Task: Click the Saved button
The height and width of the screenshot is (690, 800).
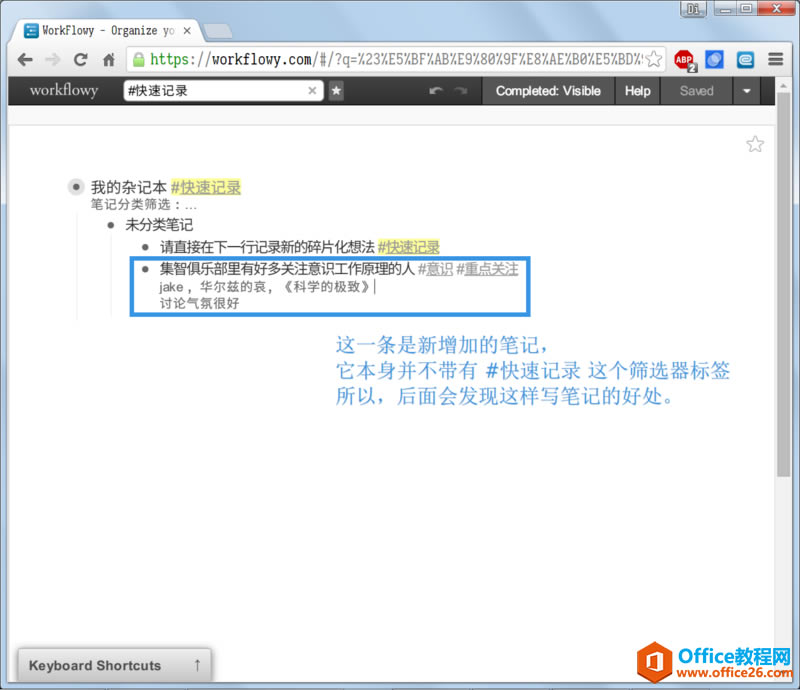Action: 696,91
